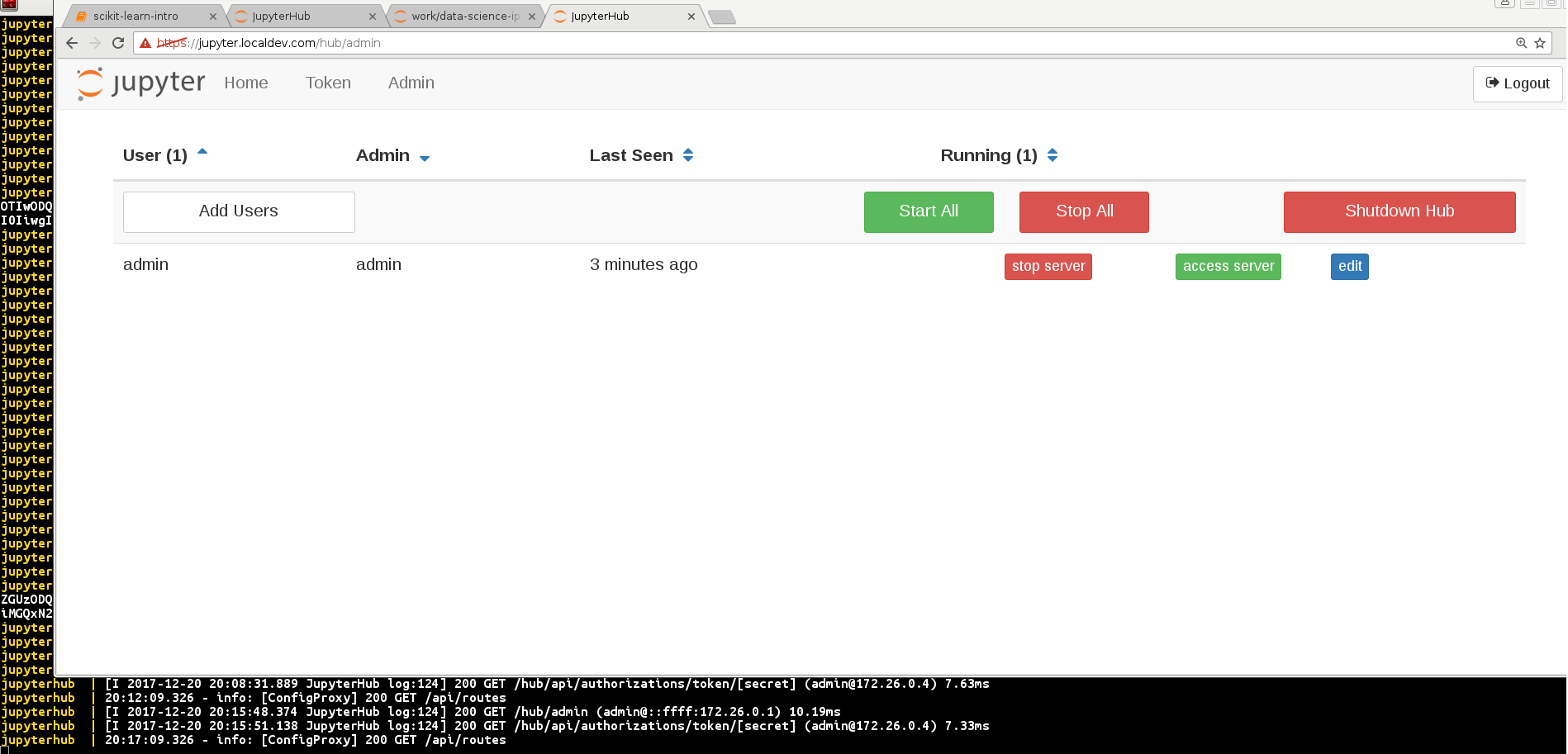1568x754 pixels.
Task: Click the Logout button
Action: tap(1518, 83)
